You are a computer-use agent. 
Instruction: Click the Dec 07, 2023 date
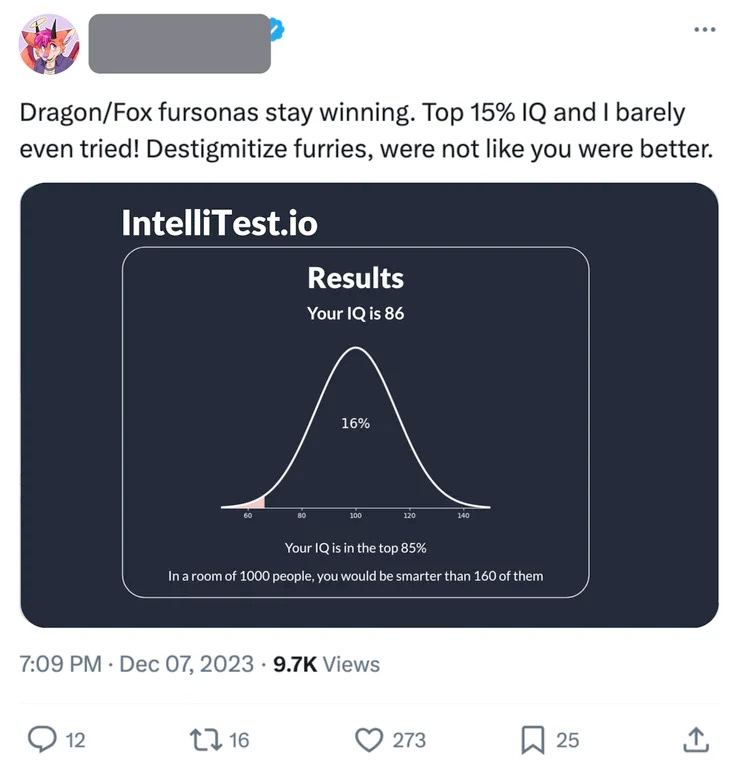click(186, 664)
